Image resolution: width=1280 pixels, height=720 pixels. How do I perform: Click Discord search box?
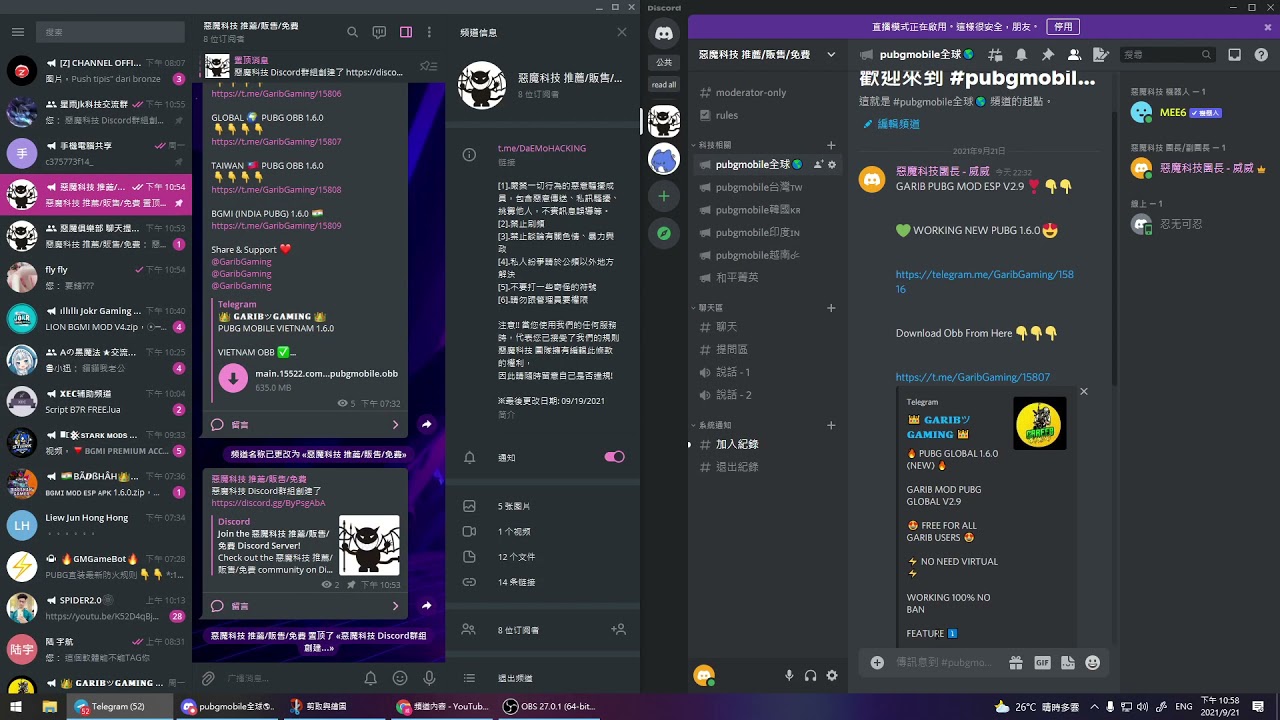(x=1167, y=54)
